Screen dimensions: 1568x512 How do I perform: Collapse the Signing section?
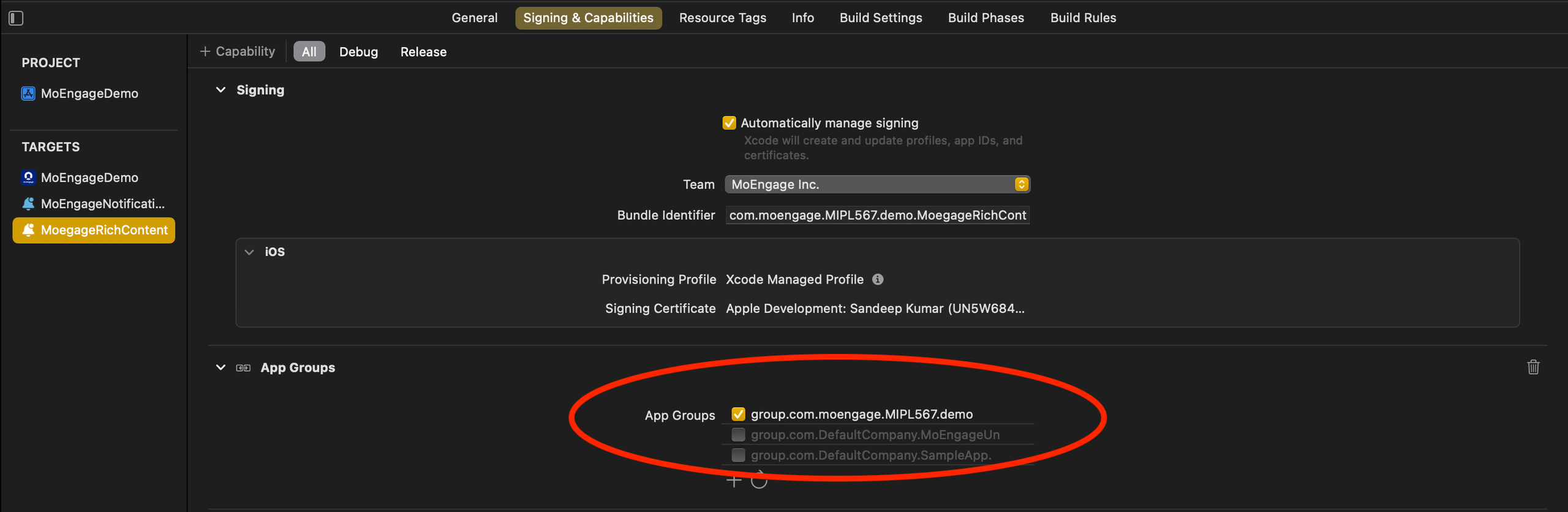click(221, 90)
